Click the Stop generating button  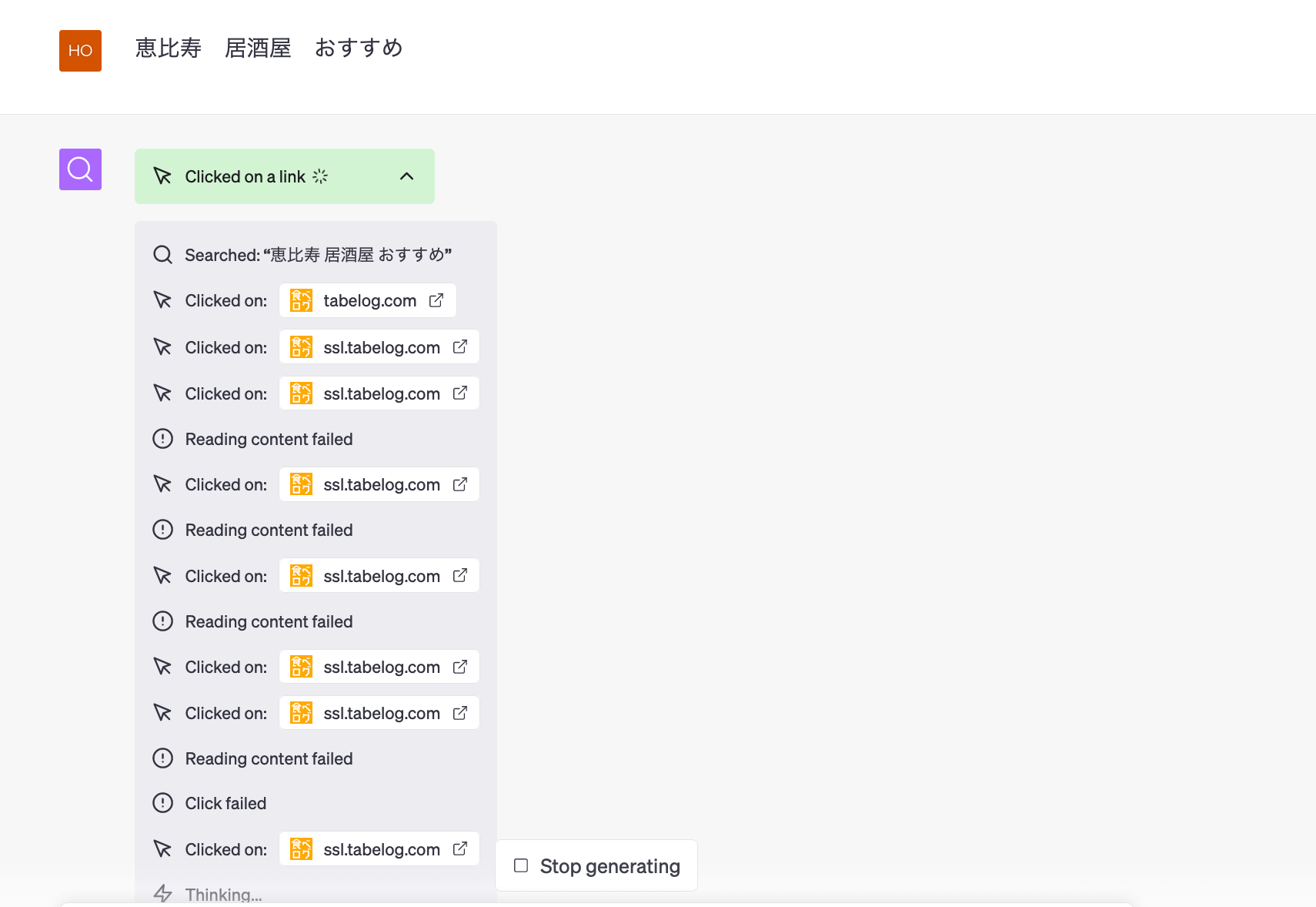[596, 866]
